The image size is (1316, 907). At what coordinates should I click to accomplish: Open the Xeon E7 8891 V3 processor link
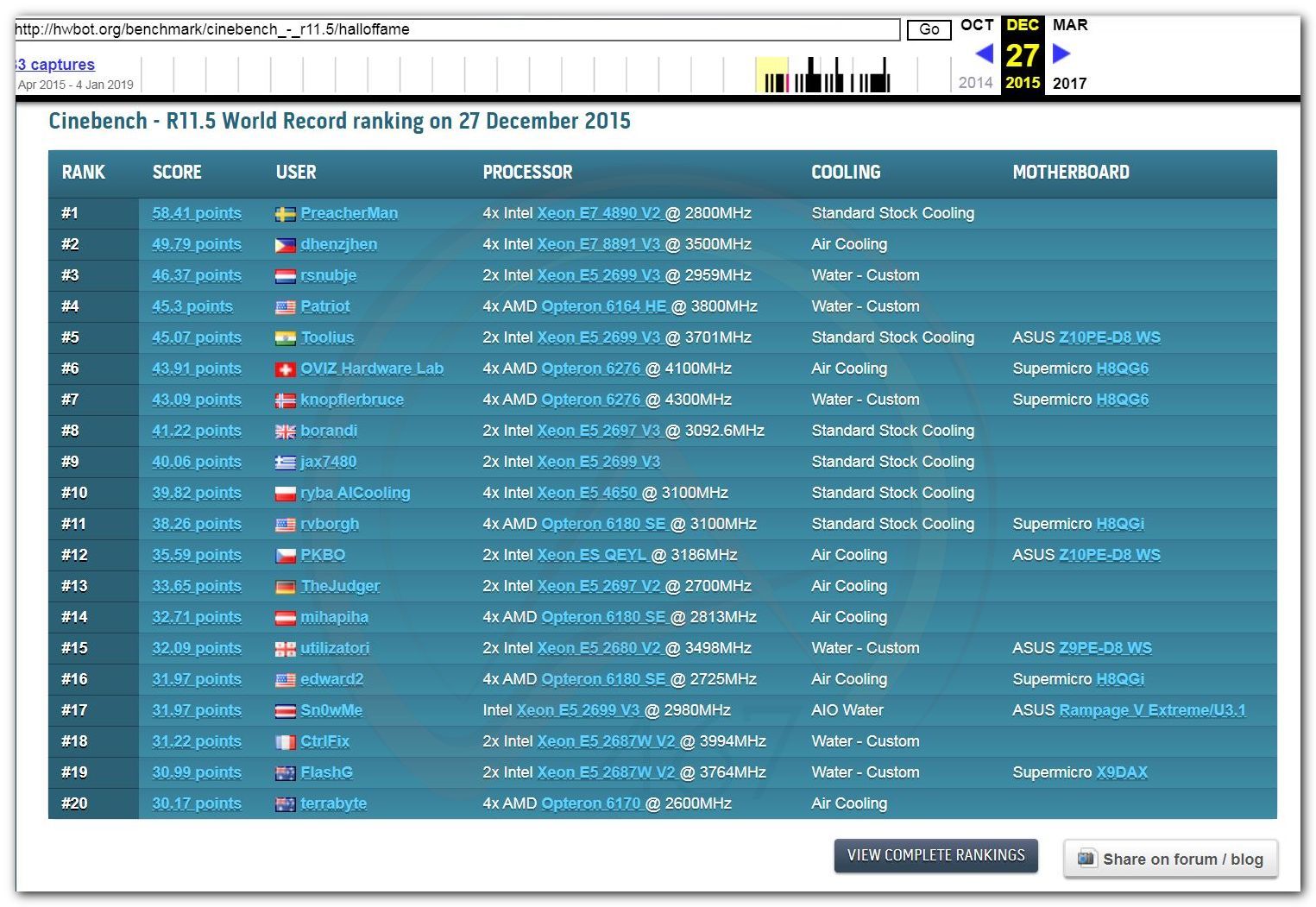599,245
